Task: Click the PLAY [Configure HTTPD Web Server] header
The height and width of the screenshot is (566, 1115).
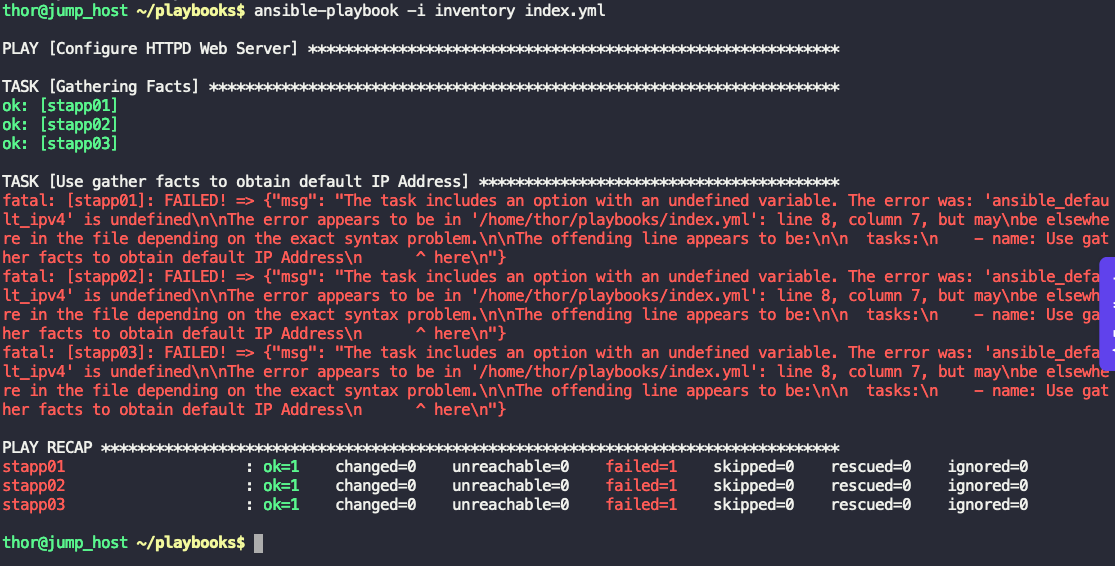Action: coord(150,49)
